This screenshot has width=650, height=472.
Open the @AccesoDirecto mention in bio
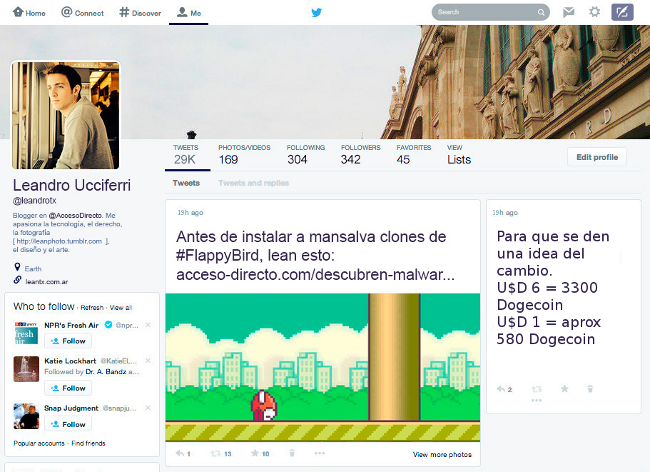(x=75, y=215)
